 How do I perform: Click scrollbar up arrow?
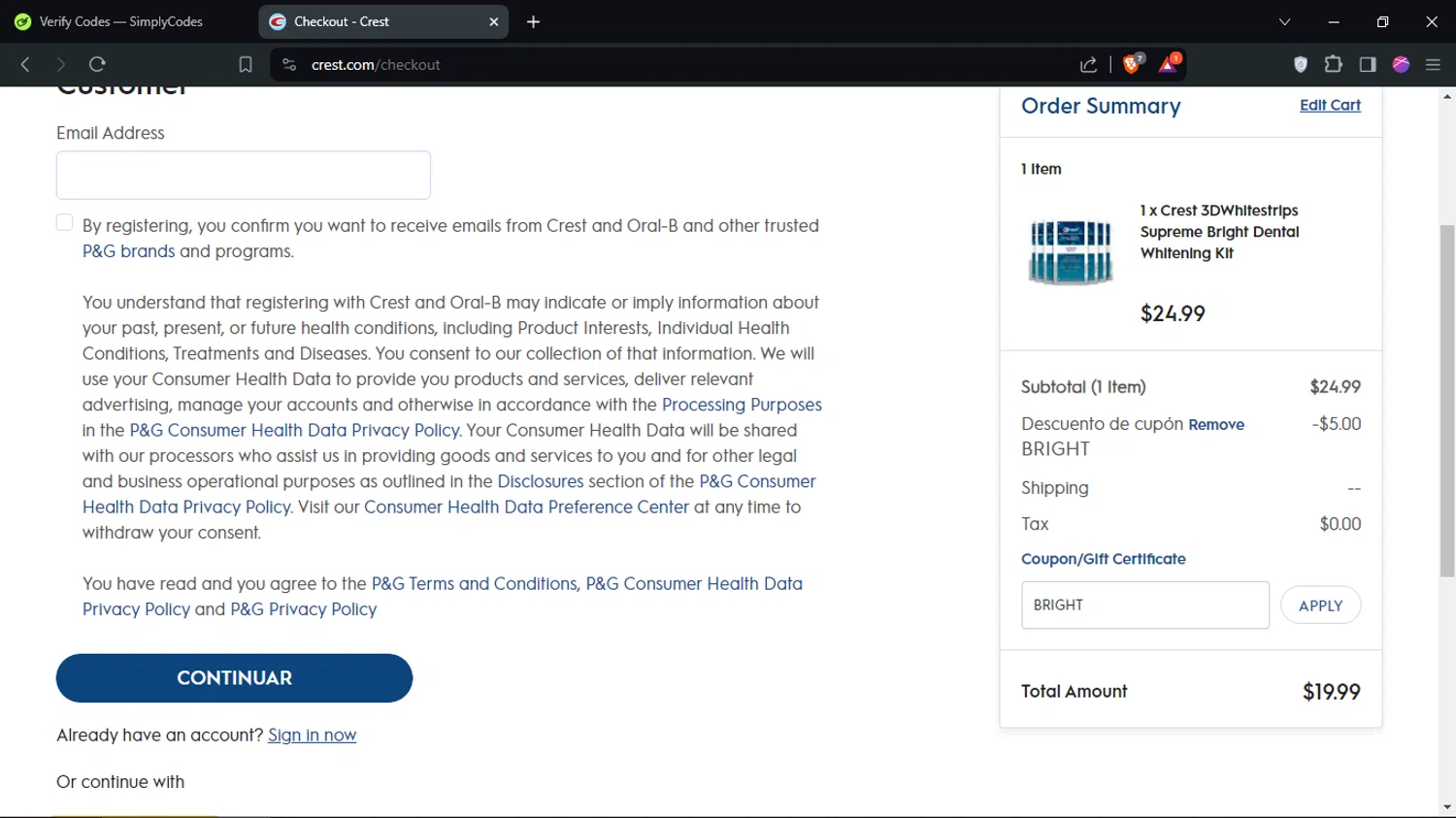[x=1447, y=96]
